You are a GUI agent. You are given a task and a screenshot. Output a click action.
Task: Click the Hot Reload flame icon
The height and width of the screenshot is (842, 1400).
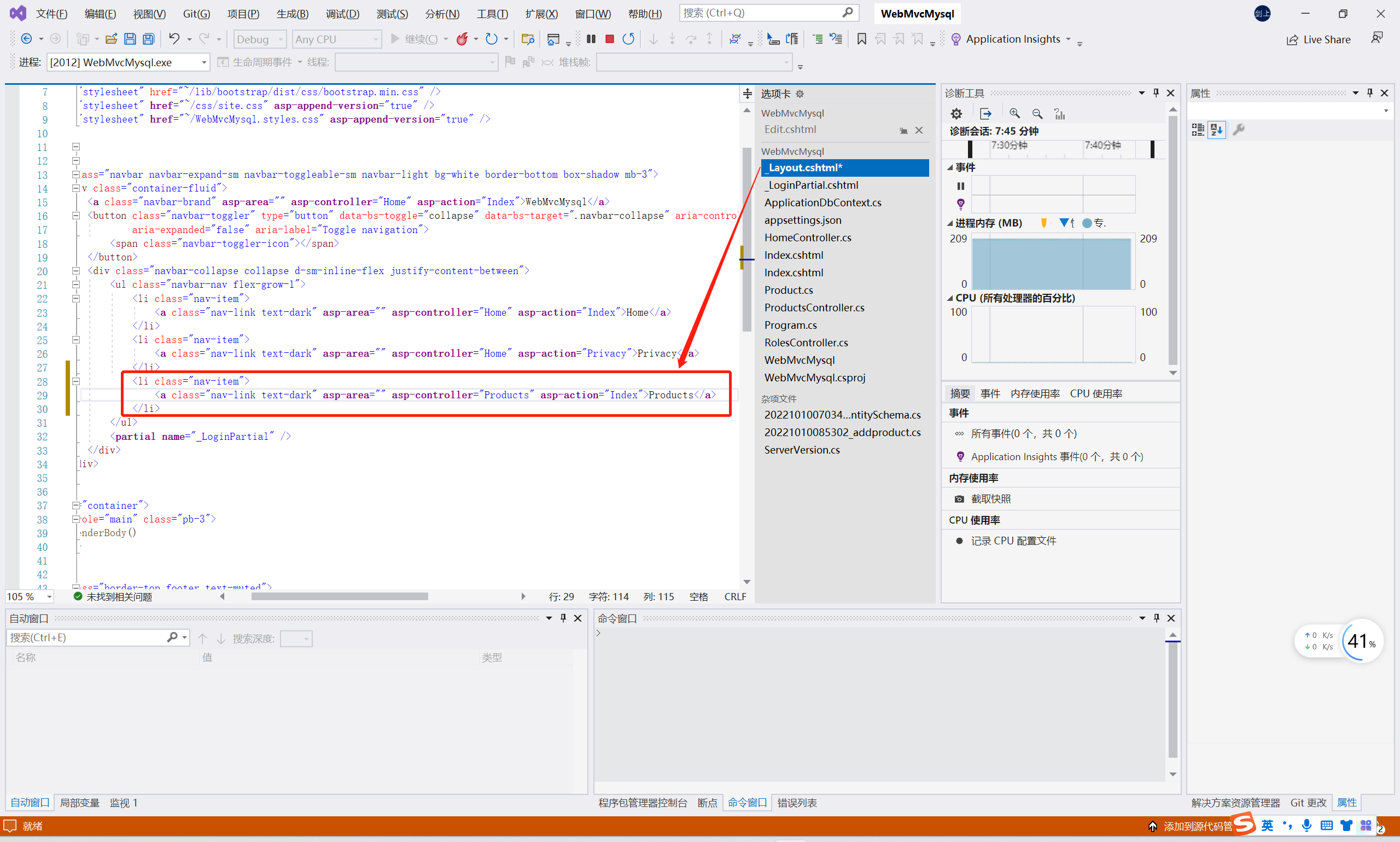[x=462, y=39]
